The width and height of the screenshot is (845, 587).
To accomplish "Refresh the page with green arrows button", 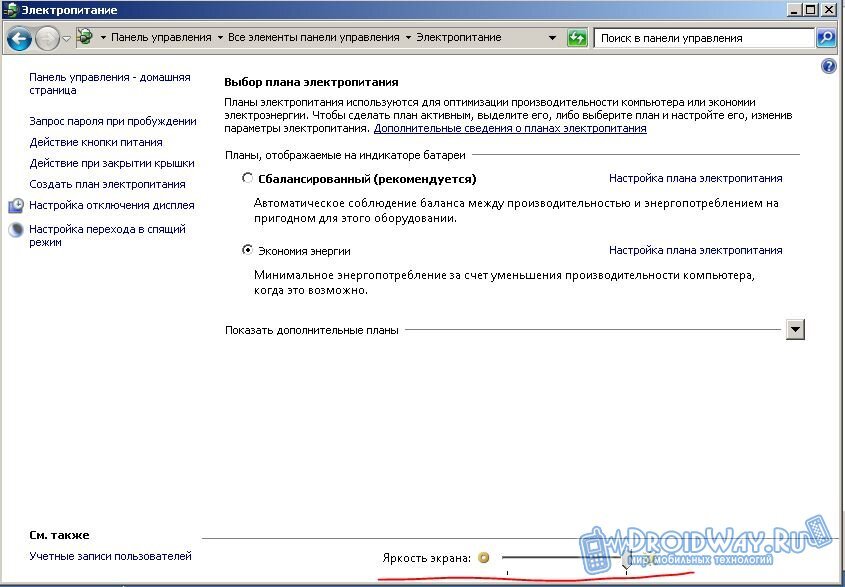I will 577,38.
